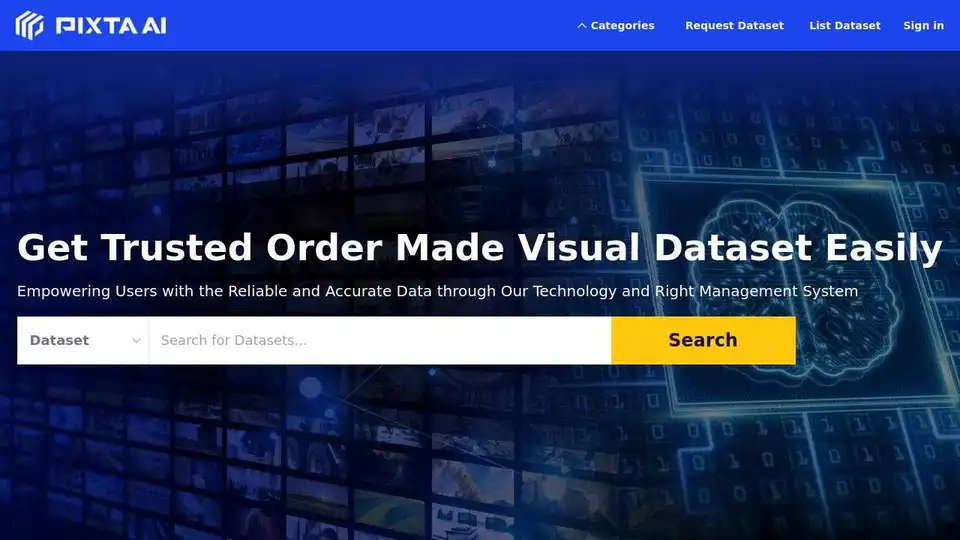Click the chevron in the Dataset selector
The height and width of the screenshot is (540, 960).
136,341
